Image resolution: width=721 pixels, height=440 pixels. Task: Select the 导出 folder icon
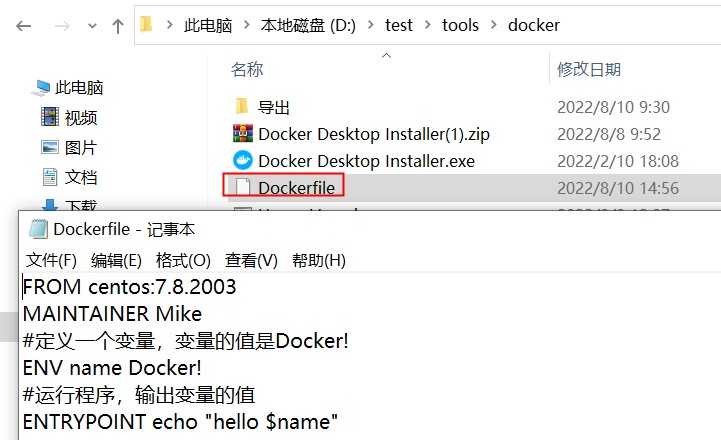(x=242, y=107)
